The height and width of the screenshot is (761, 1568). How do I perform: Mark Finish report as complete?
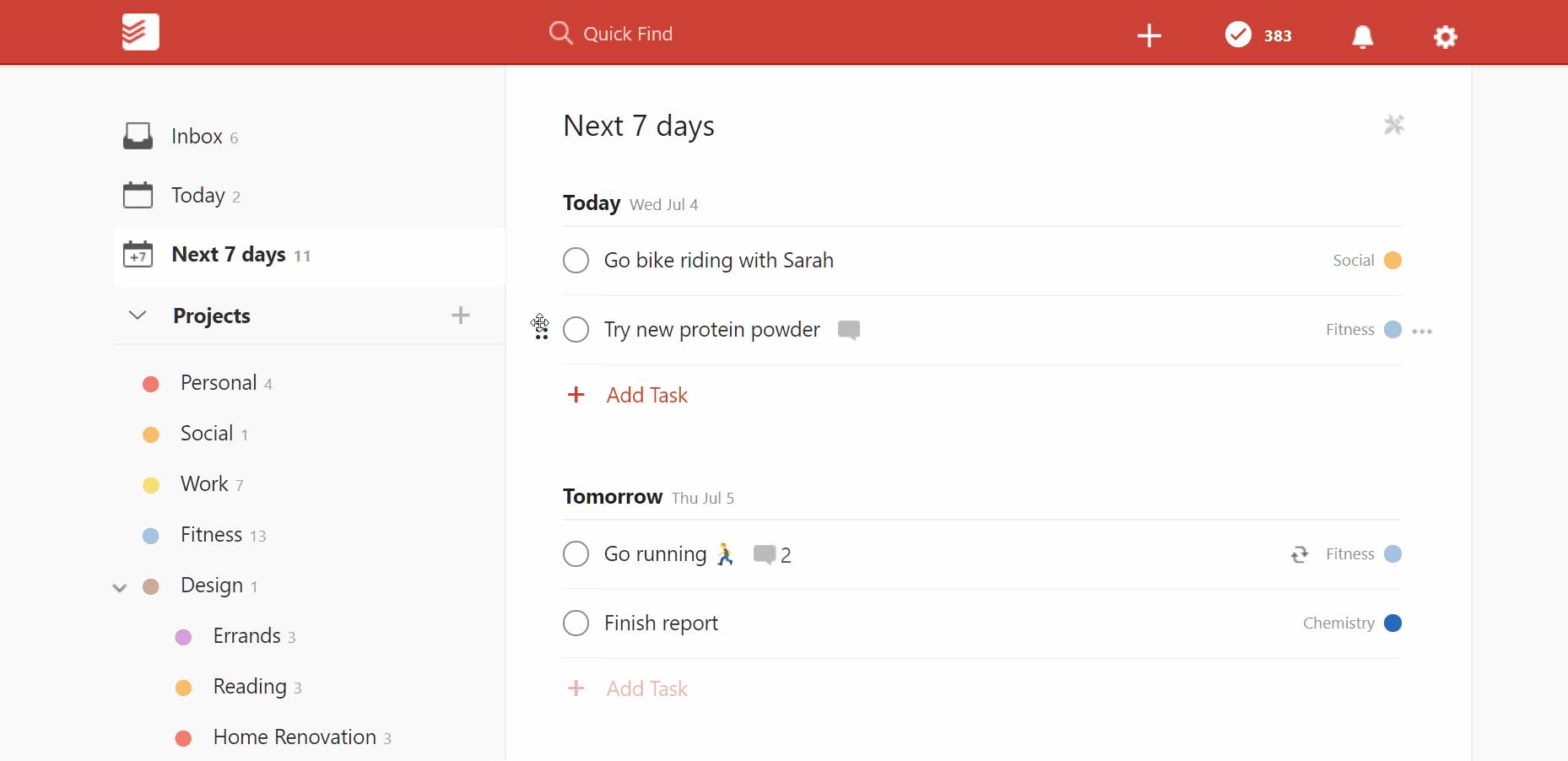pos(576,623)
